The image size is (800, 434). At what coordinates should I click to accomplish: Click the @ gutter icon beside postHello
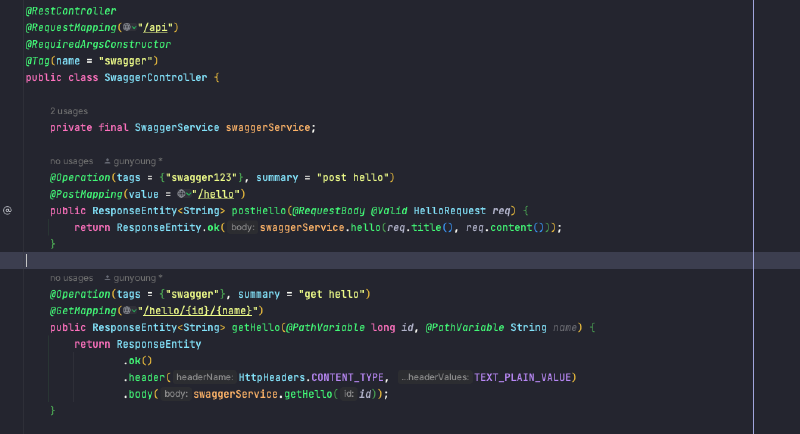click(x=8, y=211)
